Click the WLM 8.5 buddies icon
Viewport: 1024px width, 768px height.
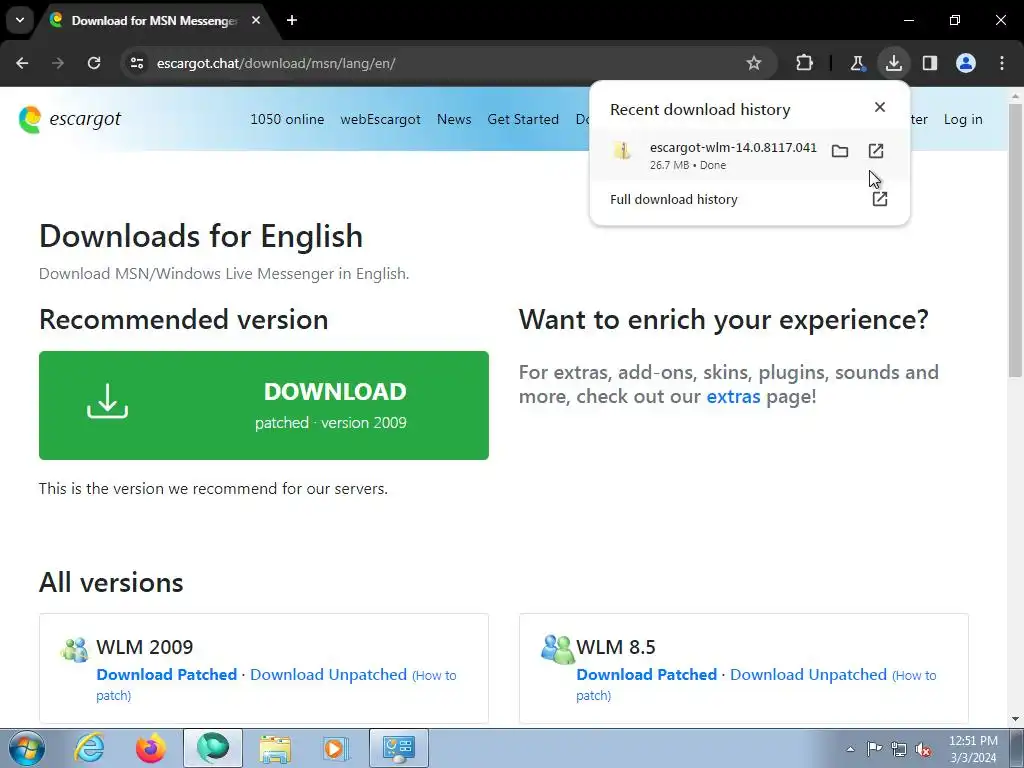[557, 649]
